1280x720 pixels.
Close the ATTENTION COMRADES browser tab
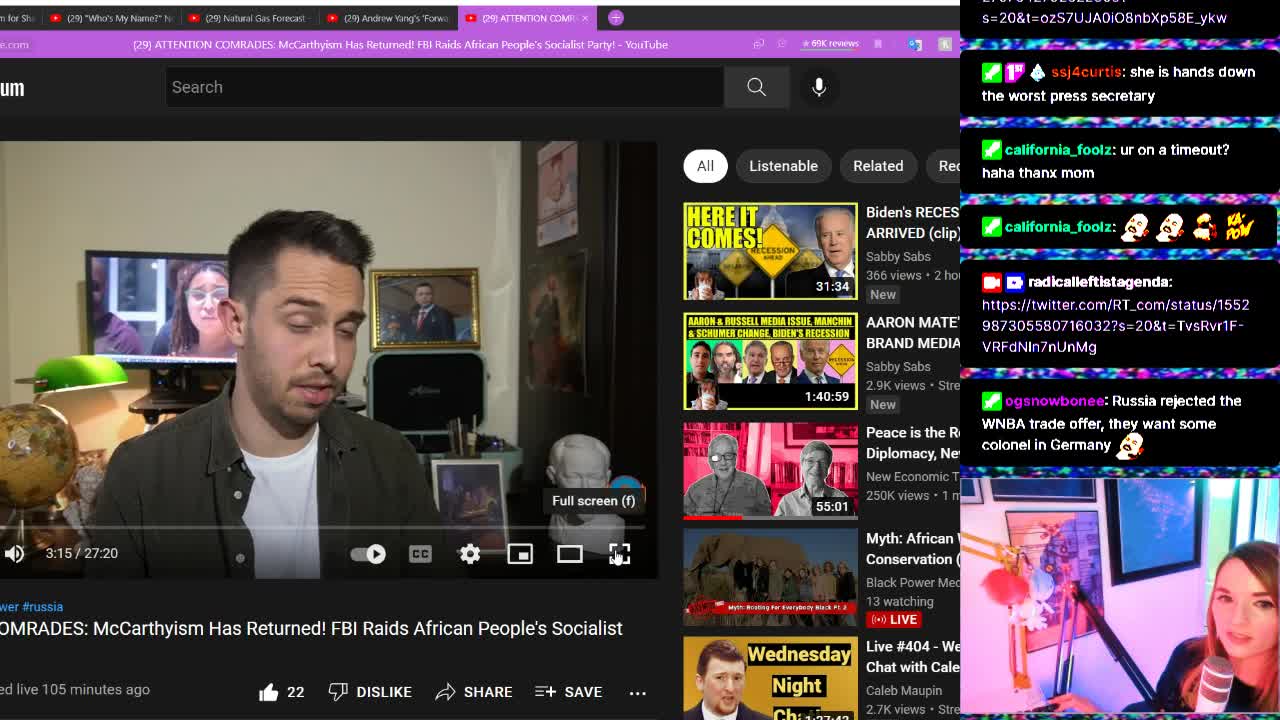pos(585,18)
